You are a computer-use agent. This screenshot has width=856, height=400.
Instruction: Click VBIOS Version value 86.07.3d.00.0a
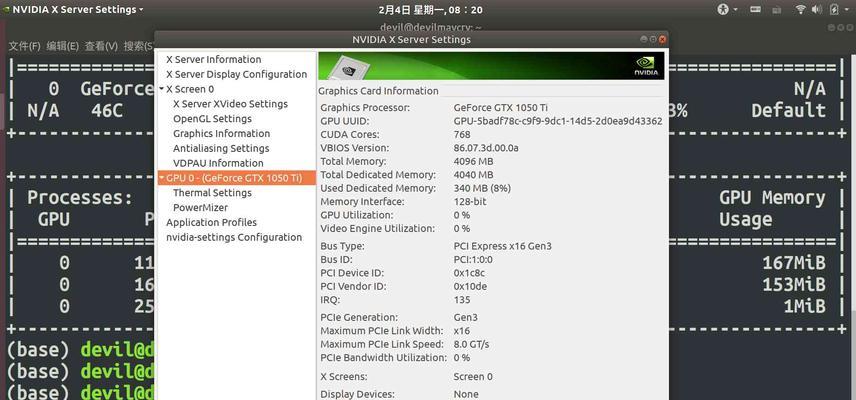coord(486,148)
